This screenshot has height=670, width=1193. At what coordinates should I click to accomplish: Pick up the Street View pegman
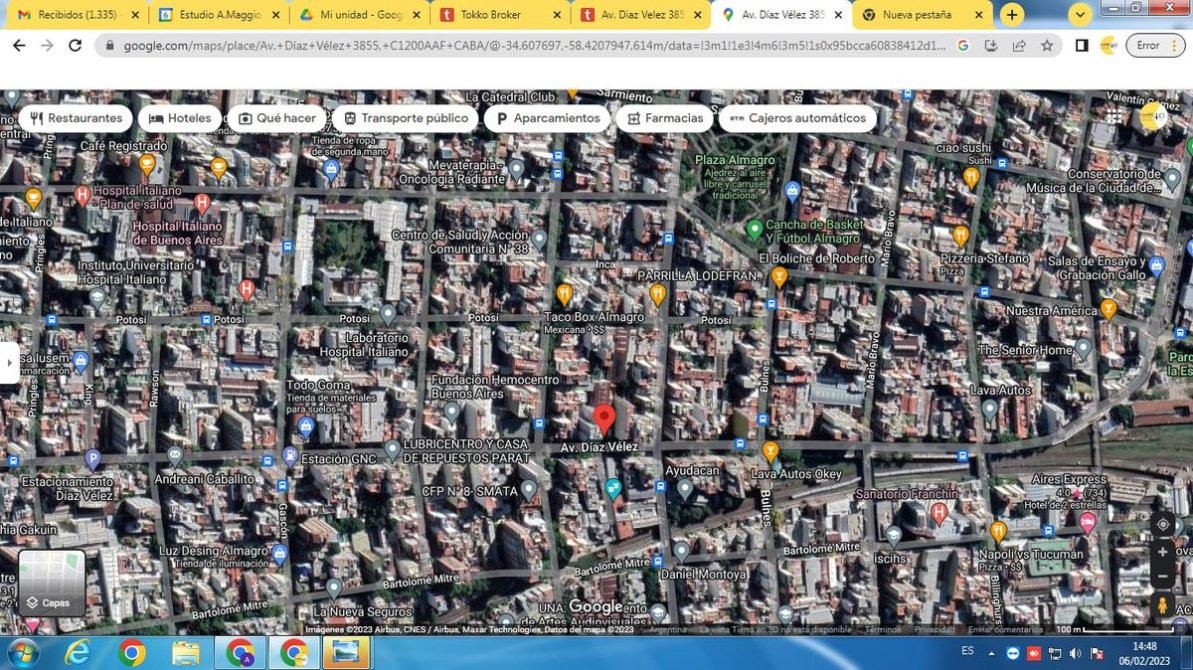(x=1162, y=605)
